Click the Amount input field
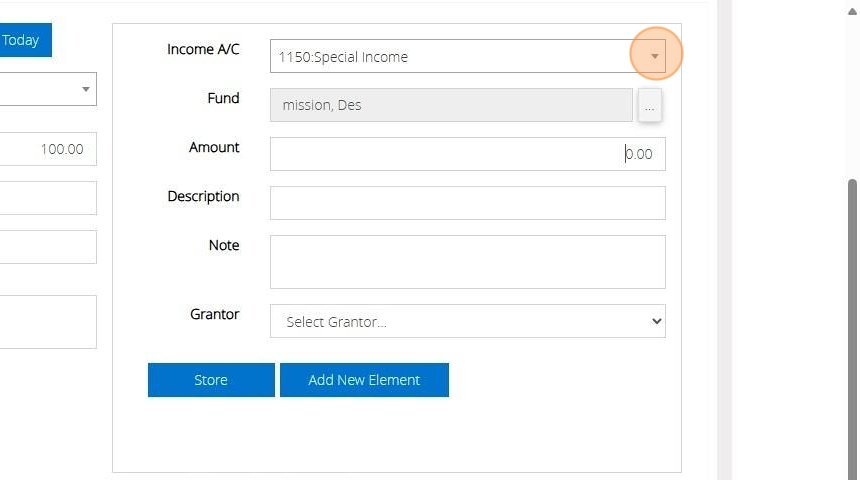 point(467,154)
